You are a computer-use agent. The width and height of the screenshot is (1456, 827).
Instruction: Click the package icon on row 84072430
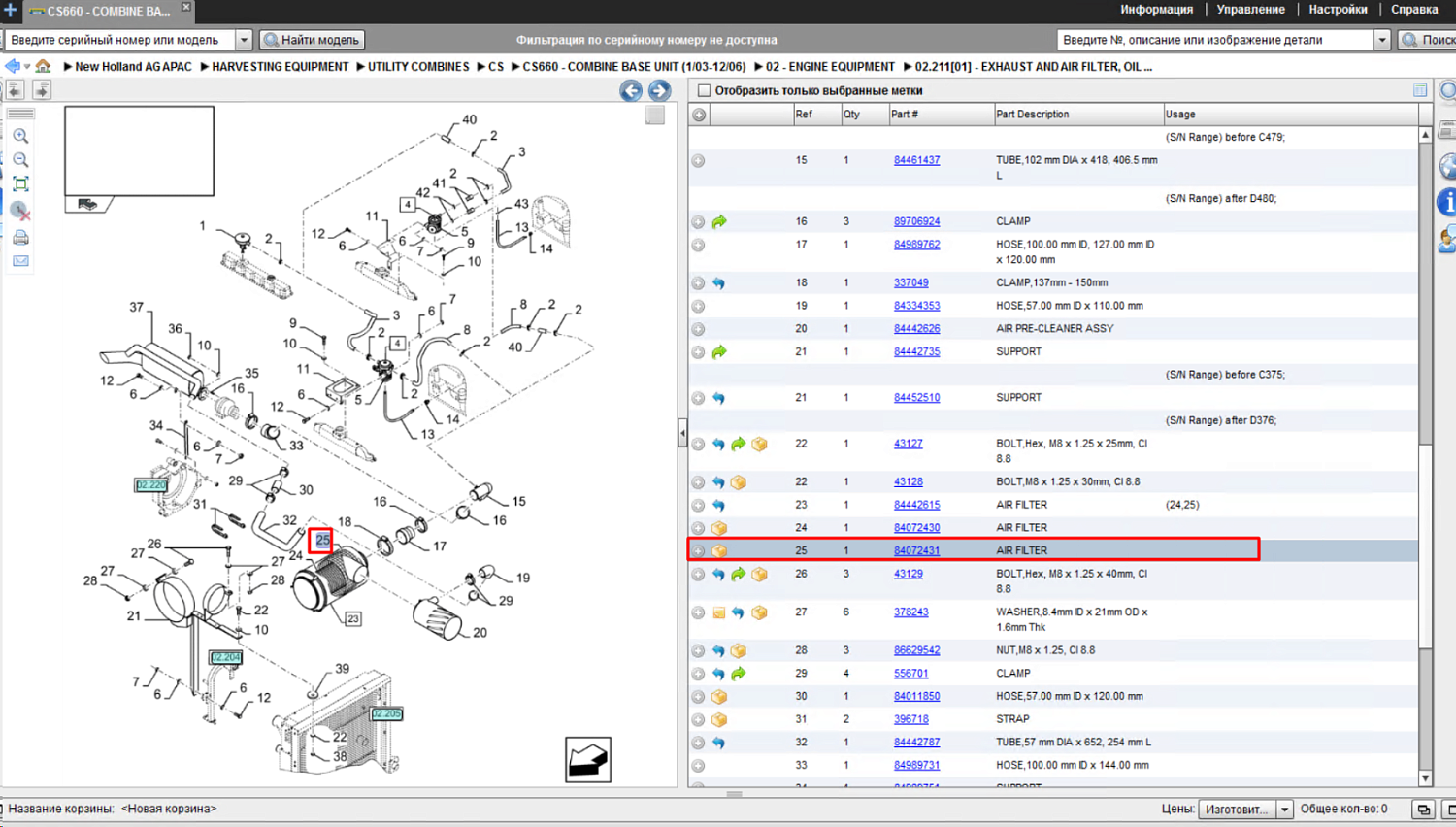coord(719,528)
